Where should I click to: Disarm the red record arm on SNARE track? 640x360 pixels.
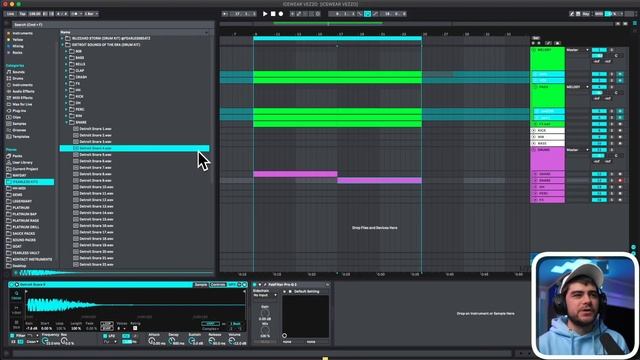[x=620, y=180]
